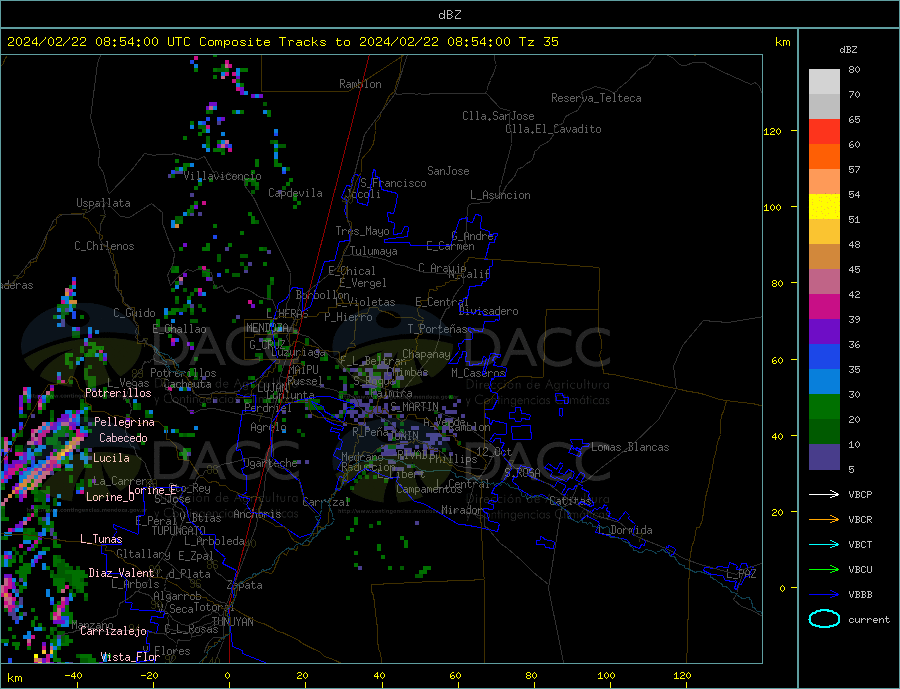Viewport: 900px width, 689px height.
Task: Click the 'Tulumaya' place label
Action: tap(374, 251)
